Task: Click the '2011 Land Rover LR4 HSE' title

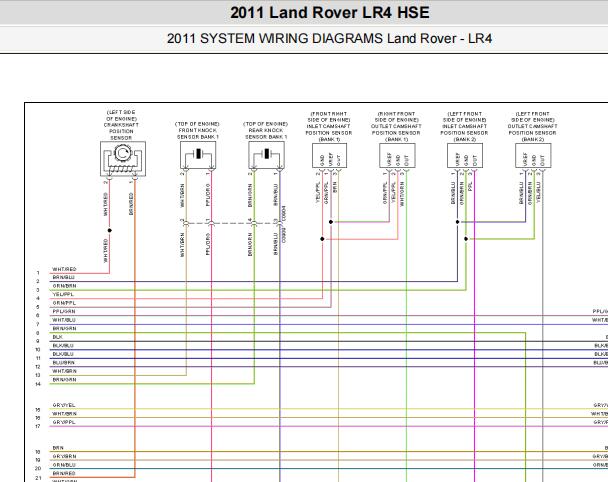Action: point(330,12)
